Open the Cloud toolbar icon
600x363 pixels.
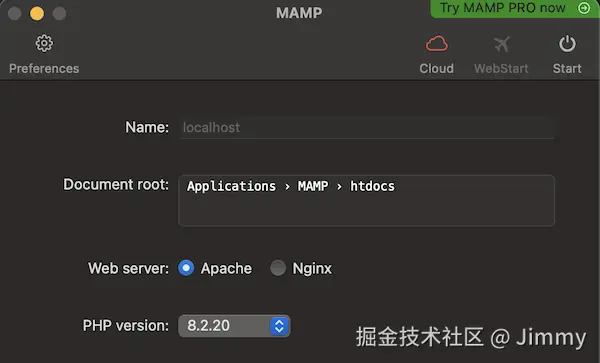point(437,44)
